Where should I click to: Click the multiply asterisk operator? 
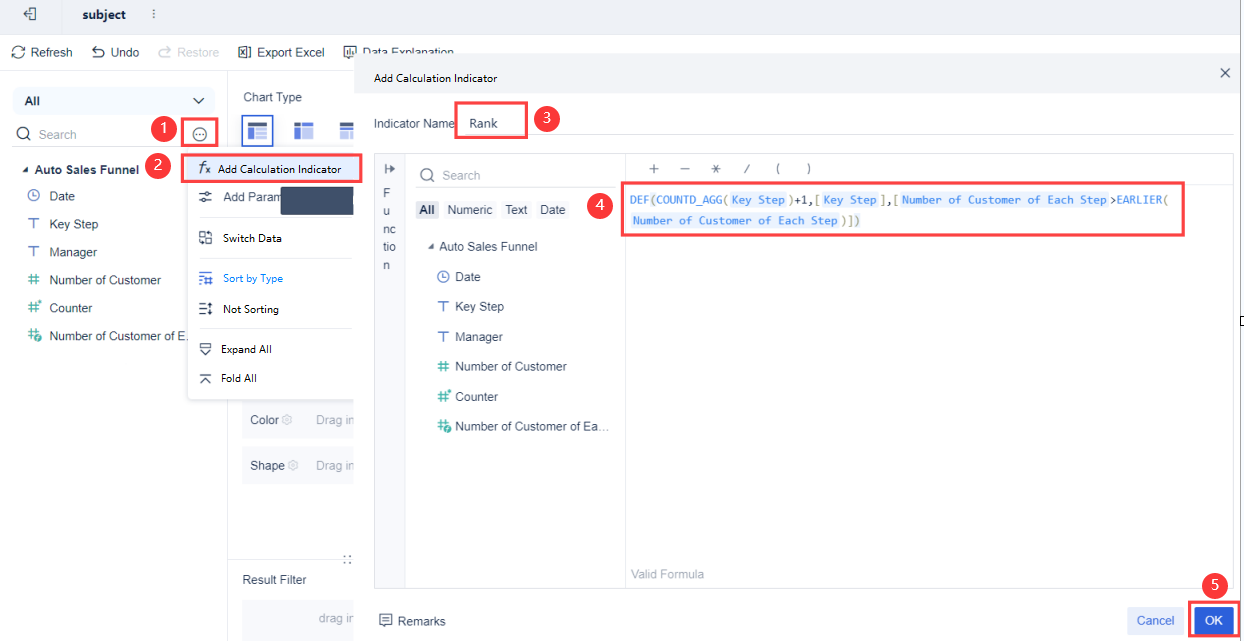coord(716,169)
